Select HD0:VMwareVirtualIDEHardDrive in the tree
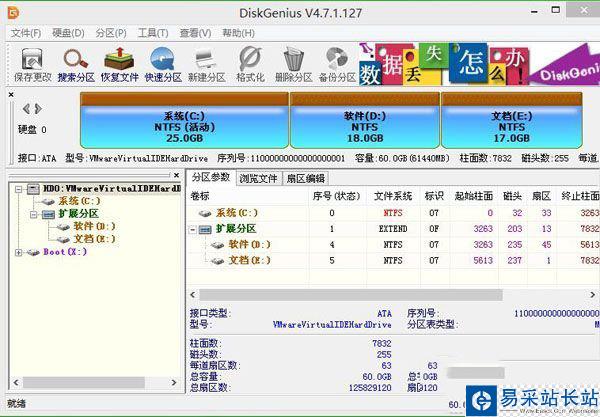This screenshot has height=417, width=600. (x=111, y=189)
